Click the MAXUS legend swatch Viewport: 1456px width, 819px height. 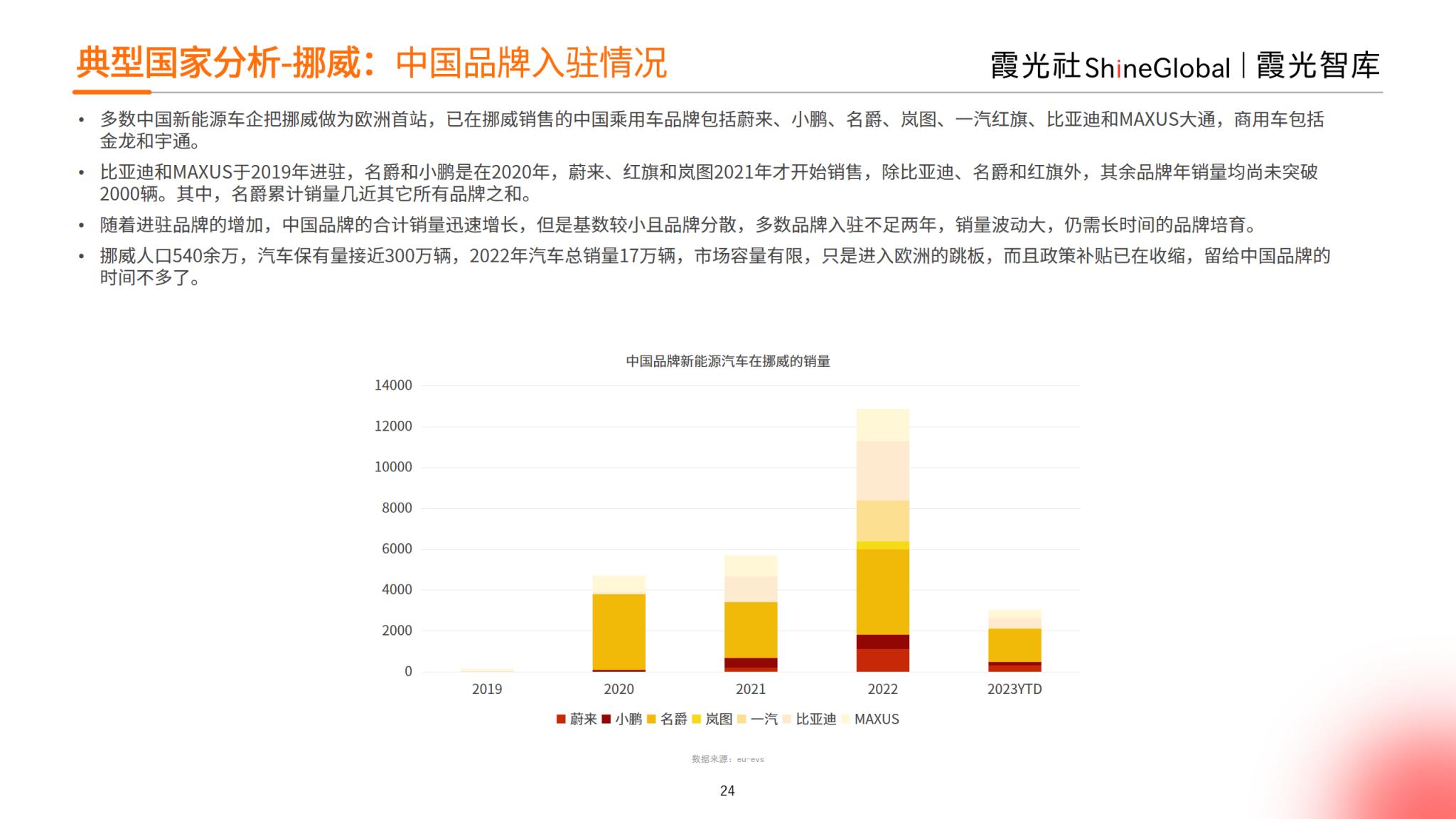tap(845, 719)
